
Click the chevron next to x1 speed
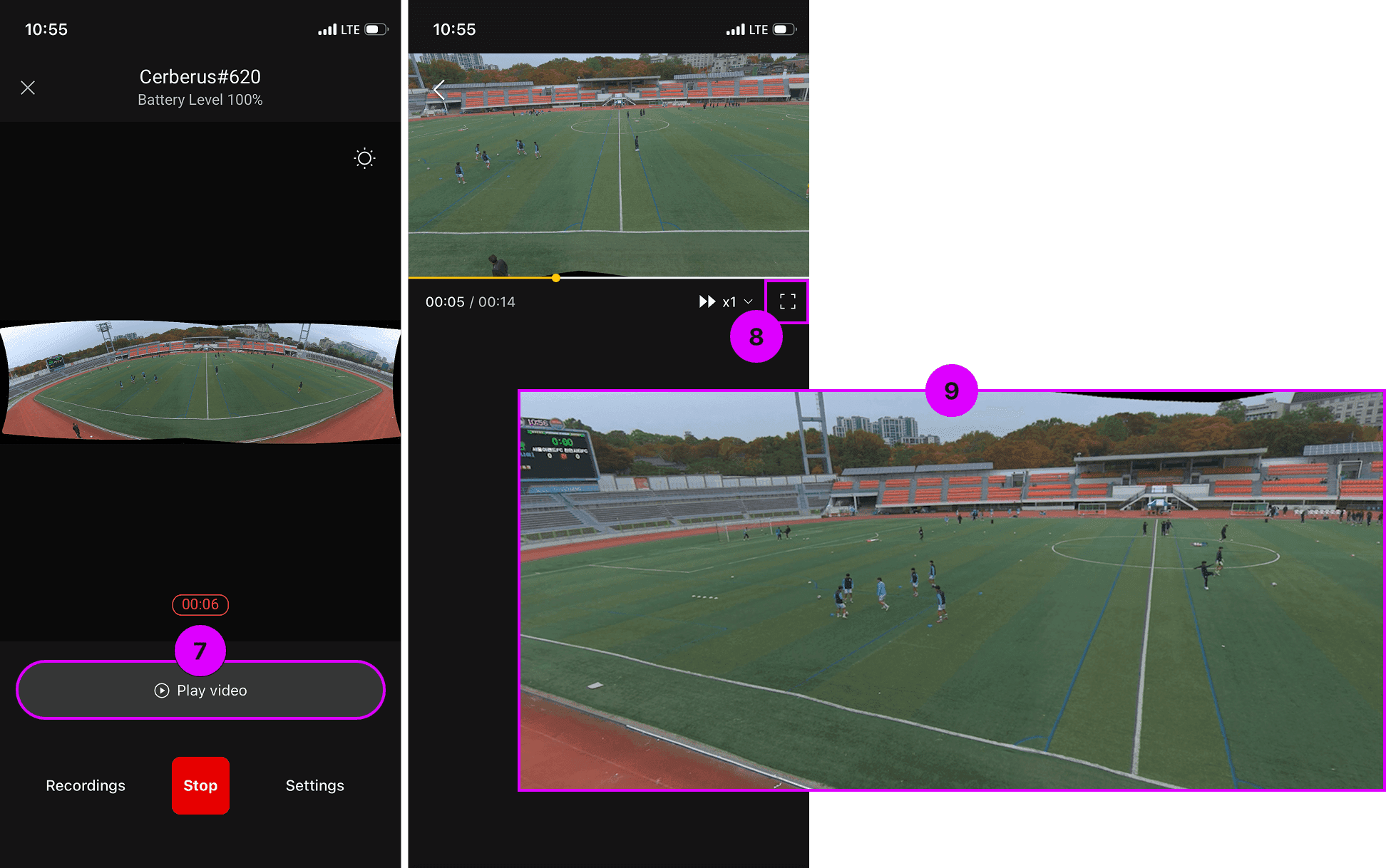(748, 302)
